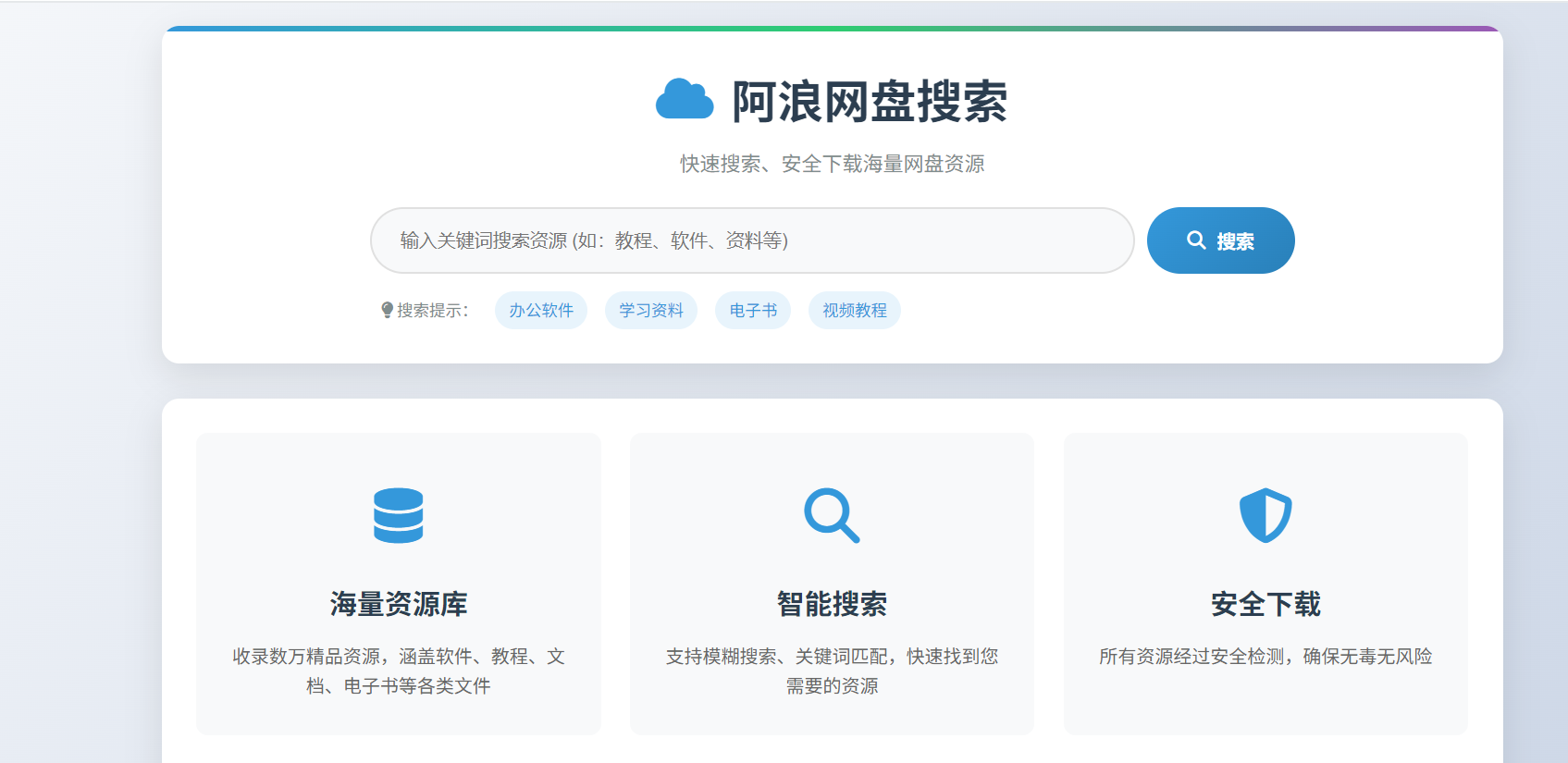Screen dimensions: 1568x763
Task: Click the blue 搜索 button
Action: [1221, 240]
